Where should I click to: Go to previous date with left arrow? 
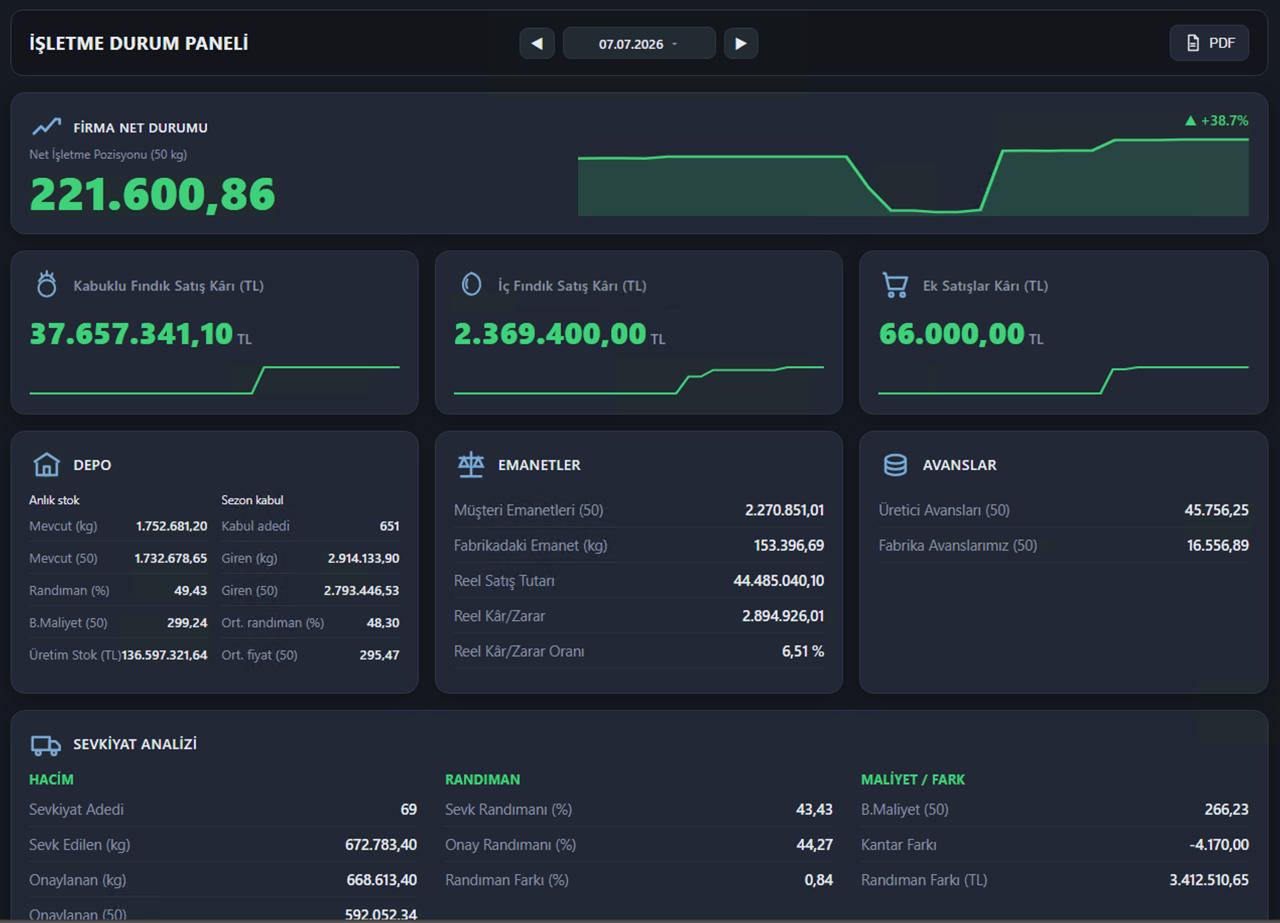click(x=537, y=43)
